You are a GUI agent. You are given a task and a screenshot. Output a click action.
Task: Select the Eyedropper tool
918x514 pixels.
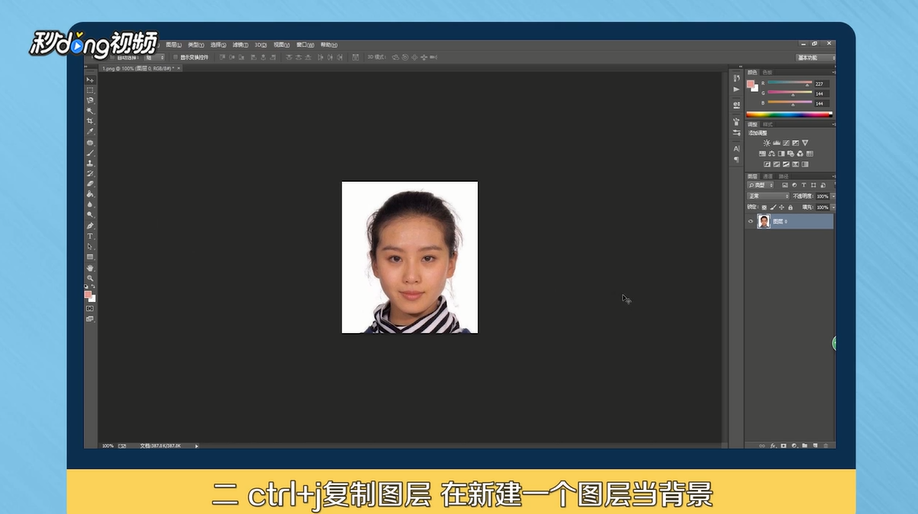[90, 132]
